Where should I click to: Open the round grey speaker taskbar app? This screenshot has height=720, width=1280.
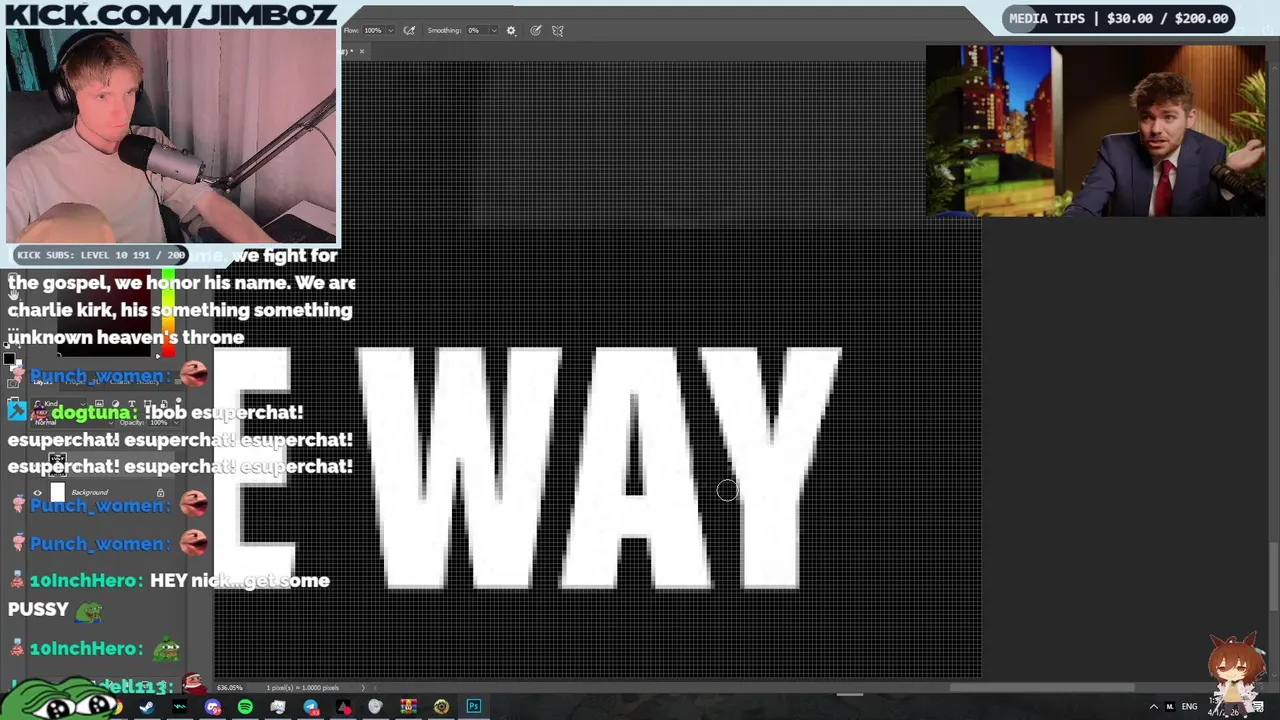point(376,707)
